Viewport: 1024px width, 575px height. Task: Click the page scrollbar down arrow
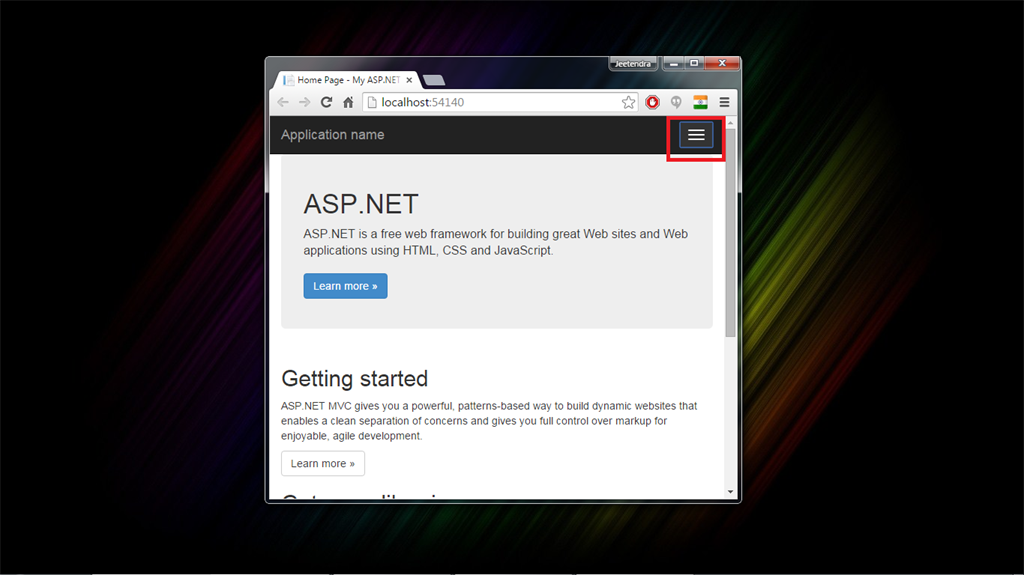730,492
